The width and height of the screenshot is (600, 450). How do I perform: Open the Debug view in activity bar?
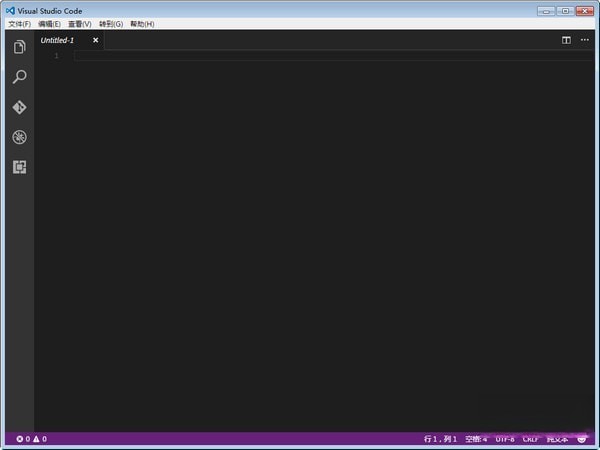pos(20,137)
